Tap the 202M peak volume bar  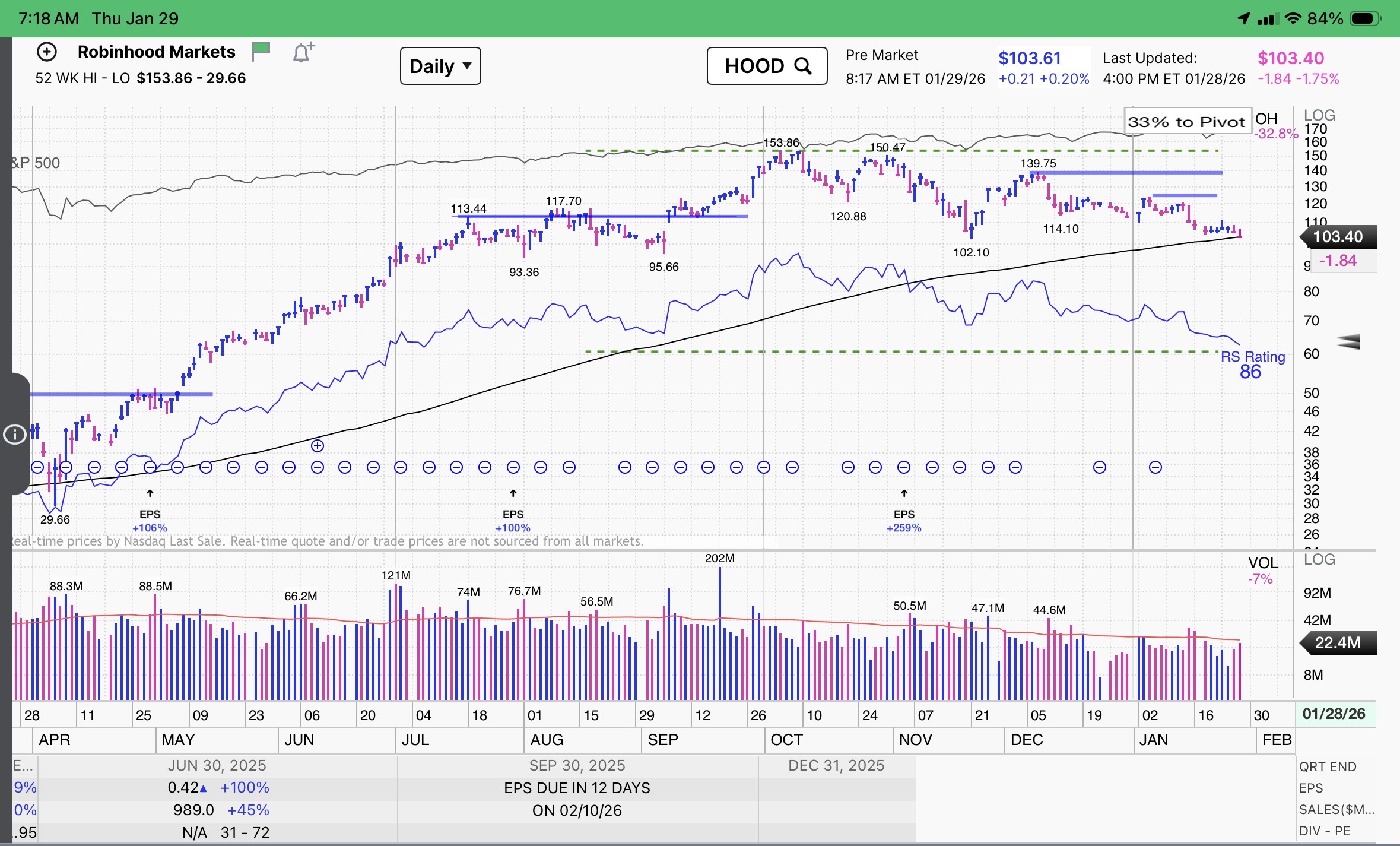pos(720,629)
